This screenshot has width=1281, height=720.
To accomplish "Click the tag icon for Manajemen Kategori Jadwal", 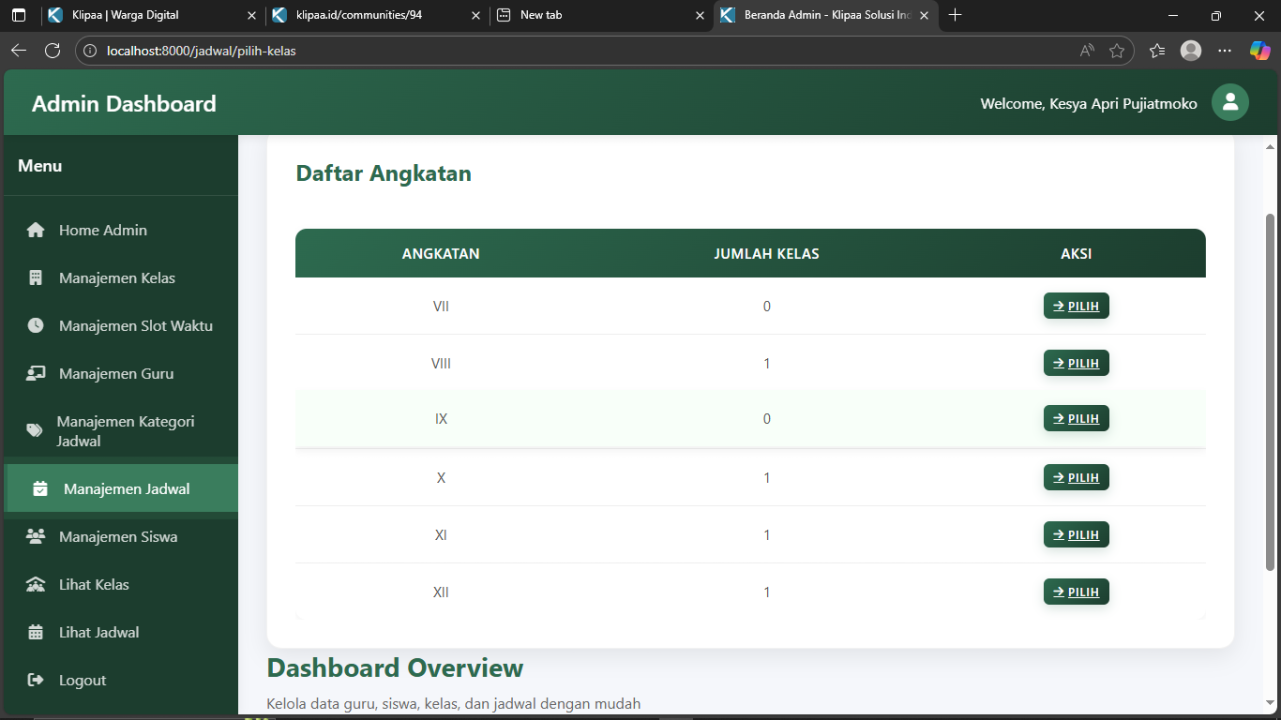I will 35,431.
